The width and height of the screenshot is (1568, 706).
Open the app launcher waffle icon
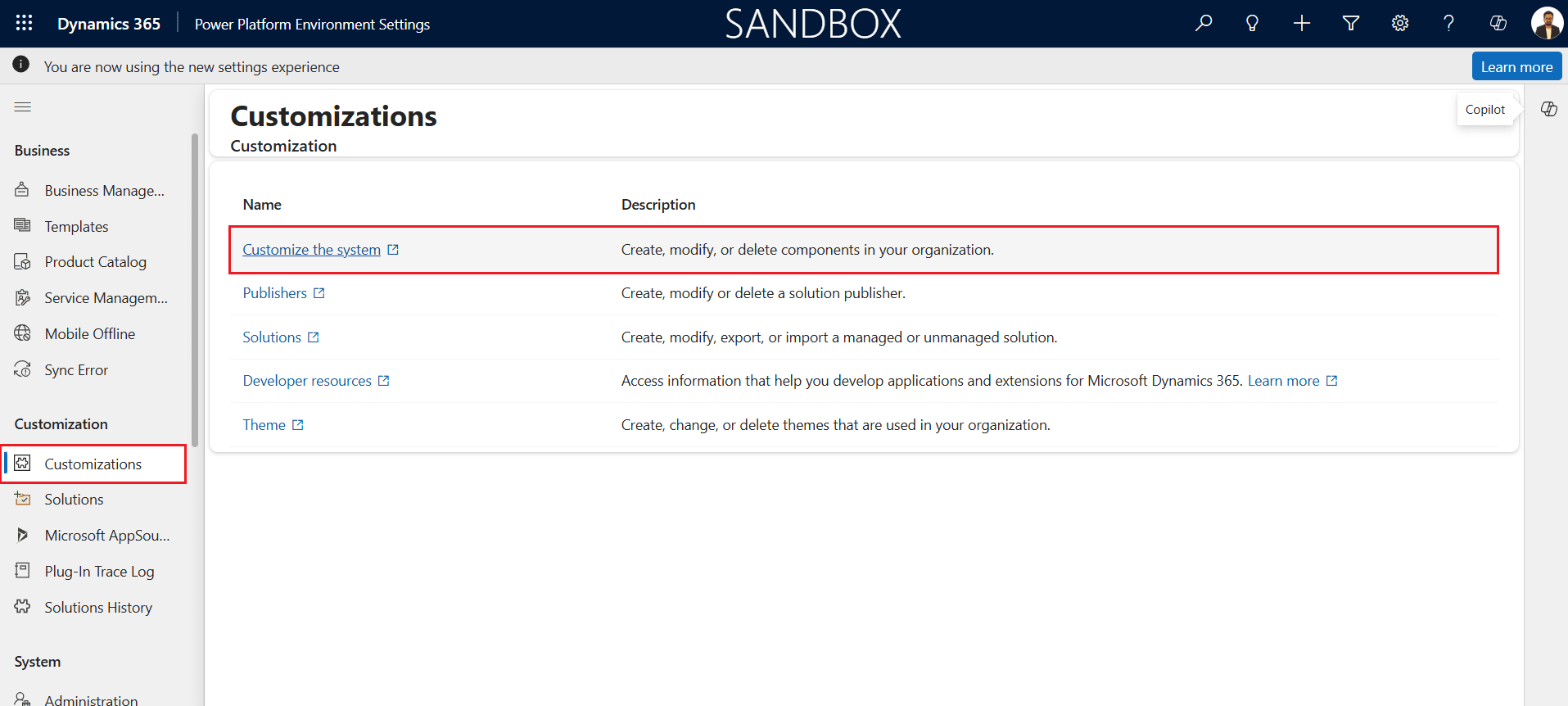coord(24,24)
